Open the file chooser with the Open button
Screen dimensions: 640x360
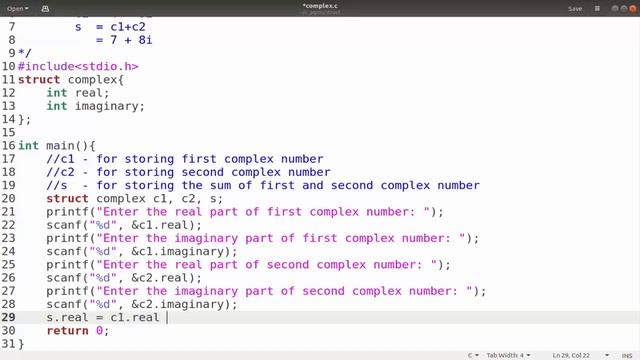pos(18,9)
